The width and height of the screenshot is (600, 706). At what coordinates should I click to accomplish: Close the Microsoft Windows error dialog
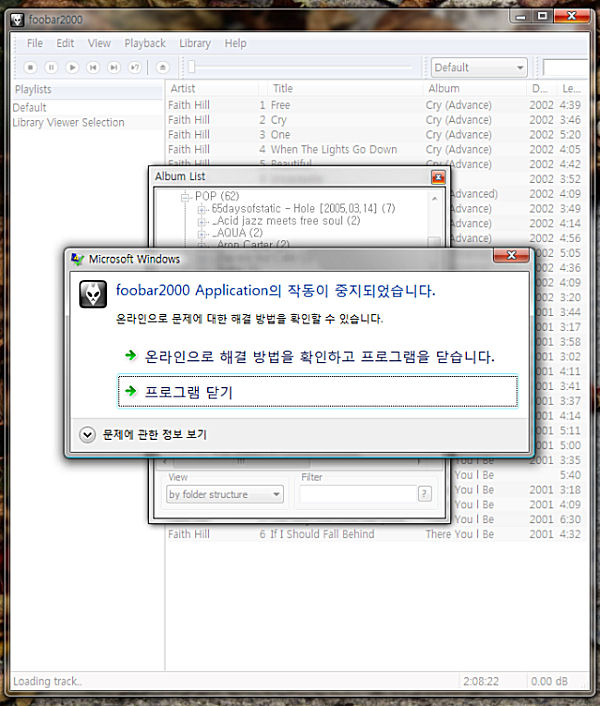511,255
